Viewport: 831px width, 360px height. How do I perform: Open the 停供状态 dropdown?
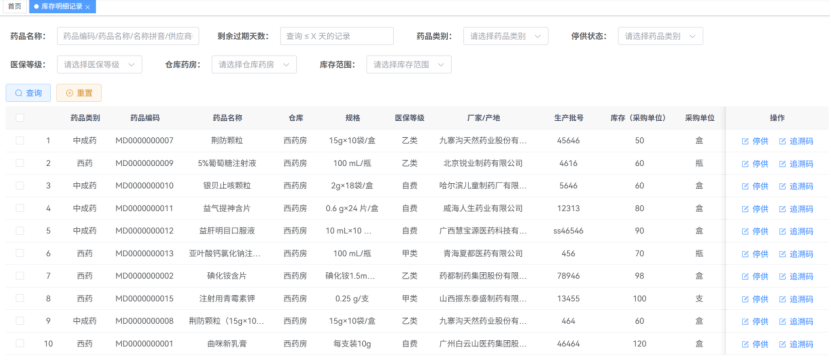click(660, 36)
